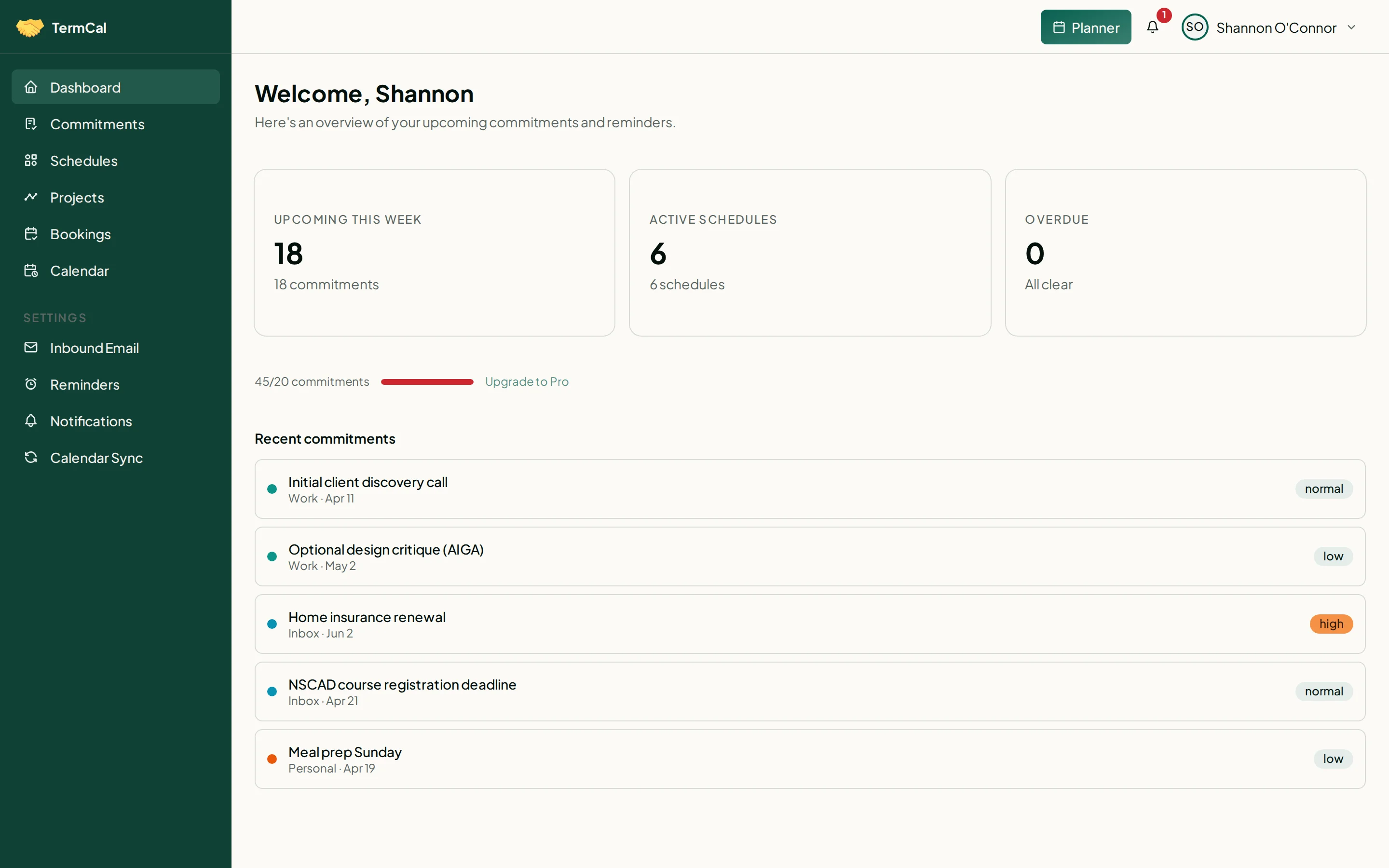Click the Reminders alarm clock icon
The height and width of the screenshot is (868, 1389).
coord(31,384)
